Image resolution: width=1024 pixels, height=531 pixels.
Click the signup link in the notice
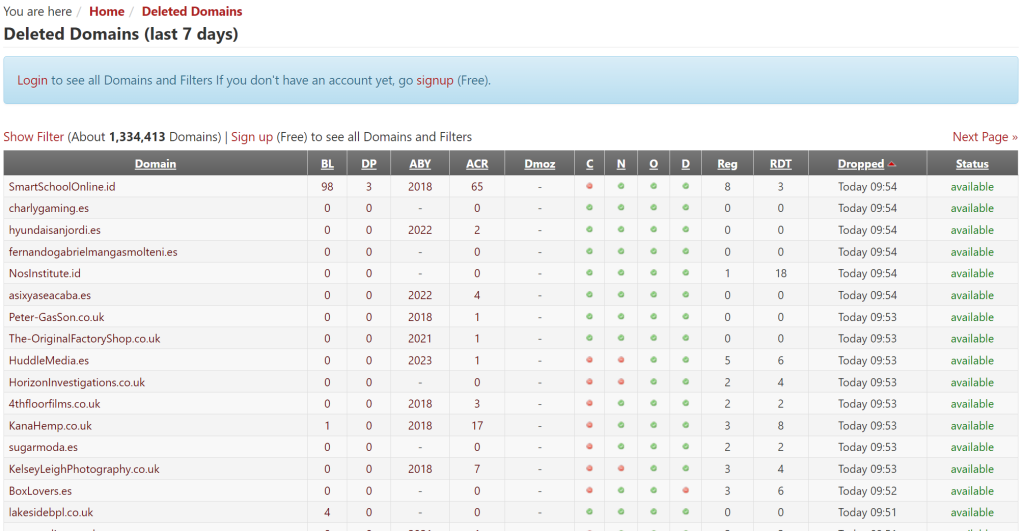click(435, 80)
